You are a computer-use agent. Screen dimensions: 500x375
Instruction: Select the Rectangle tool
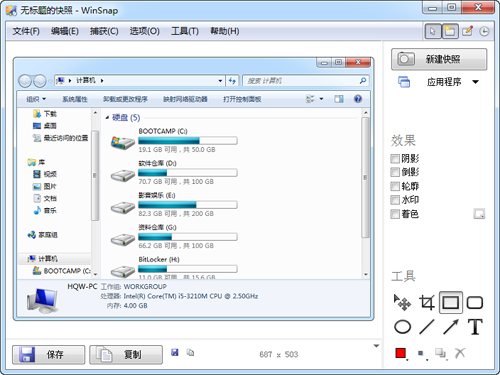point(451,303)
